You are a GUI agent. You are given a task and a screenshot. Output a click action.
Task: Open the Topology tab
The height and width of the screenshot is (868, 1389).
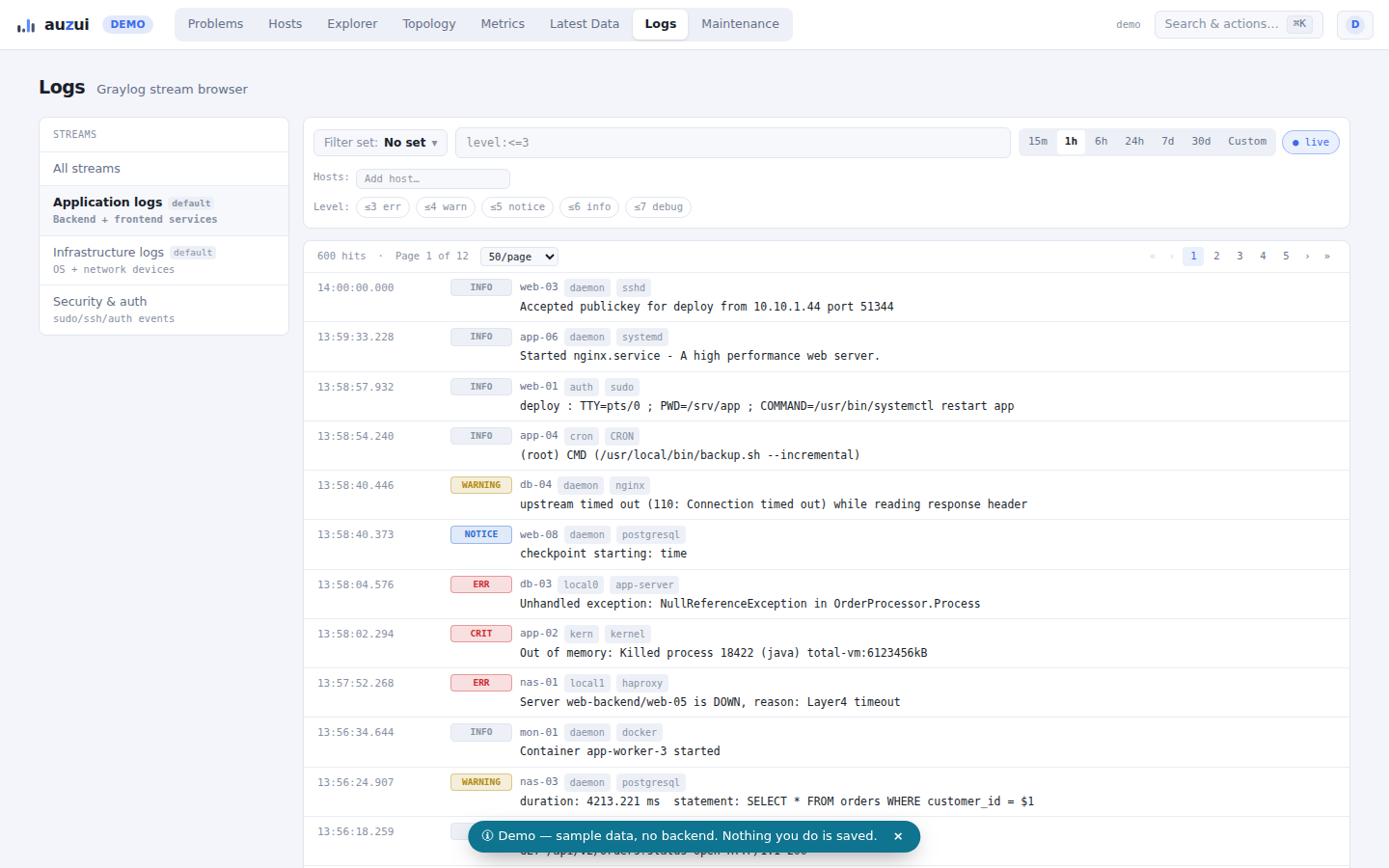[429, 24]
